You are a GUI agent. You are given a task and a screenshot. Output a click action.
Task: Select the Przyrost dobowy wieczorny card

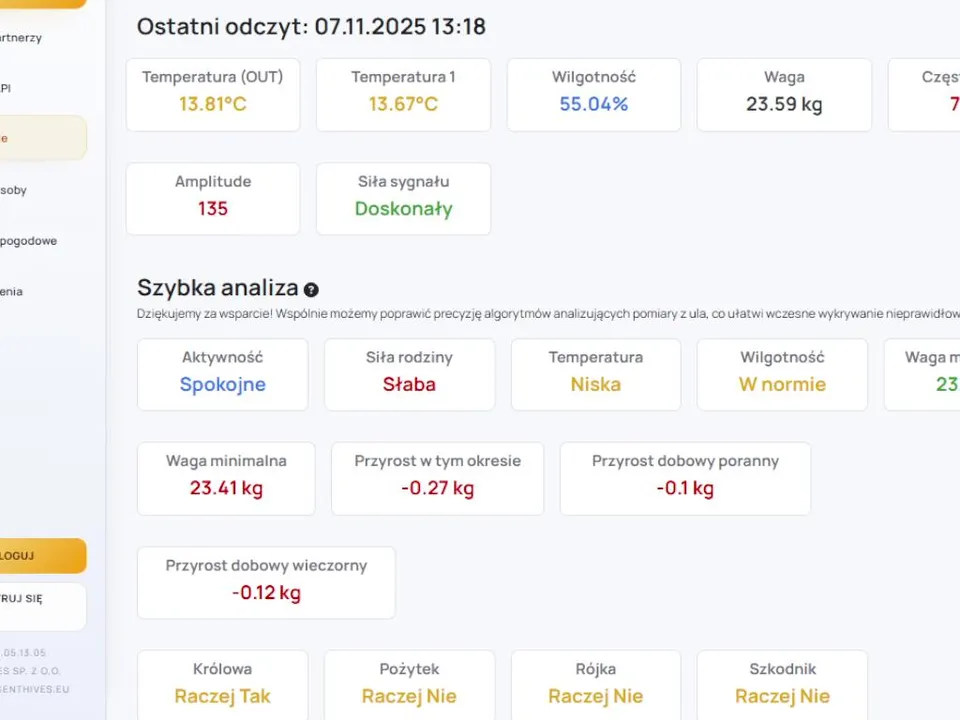coord(266,583)
